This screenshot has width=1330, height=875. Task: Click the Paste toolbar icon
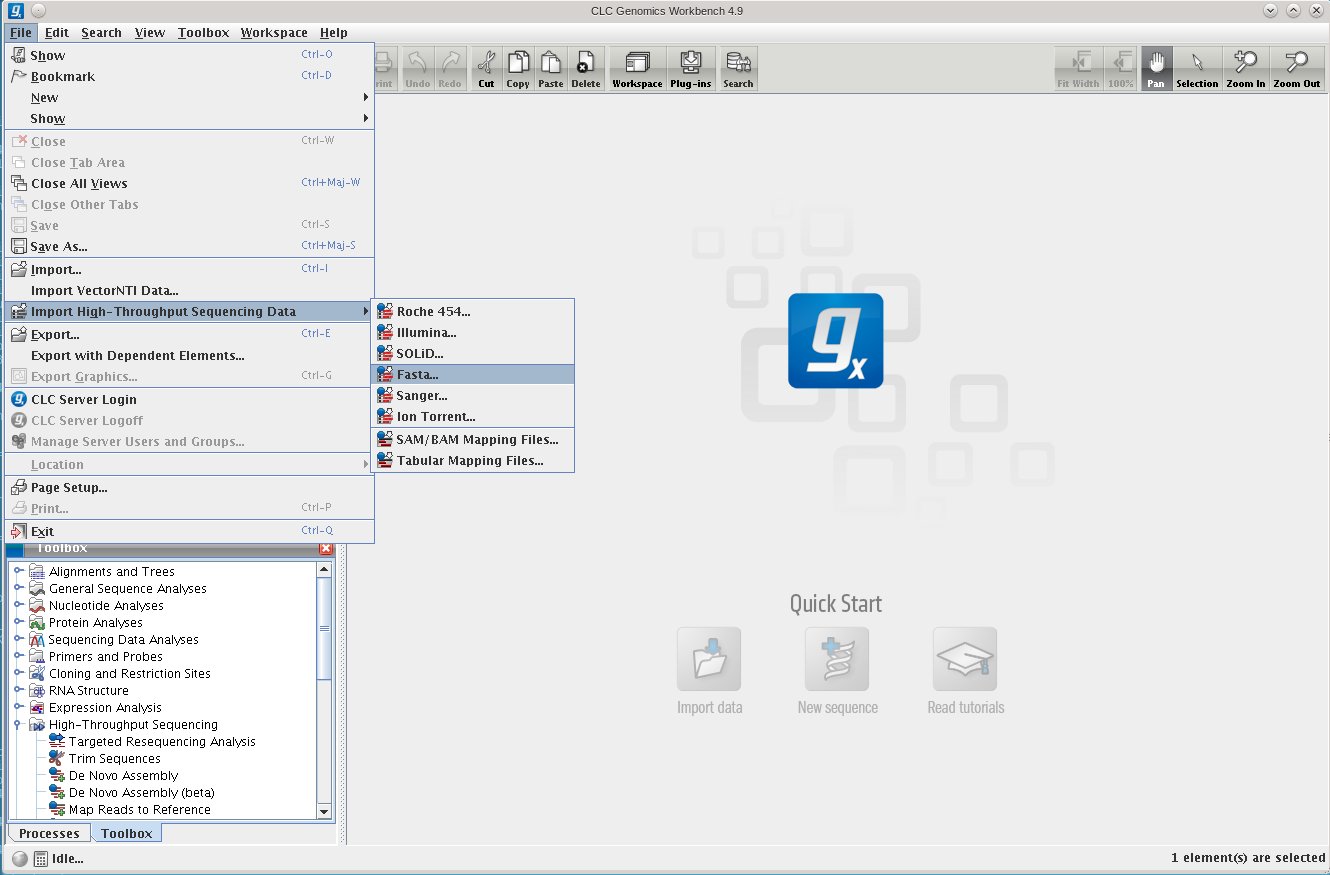coord(551,69)
